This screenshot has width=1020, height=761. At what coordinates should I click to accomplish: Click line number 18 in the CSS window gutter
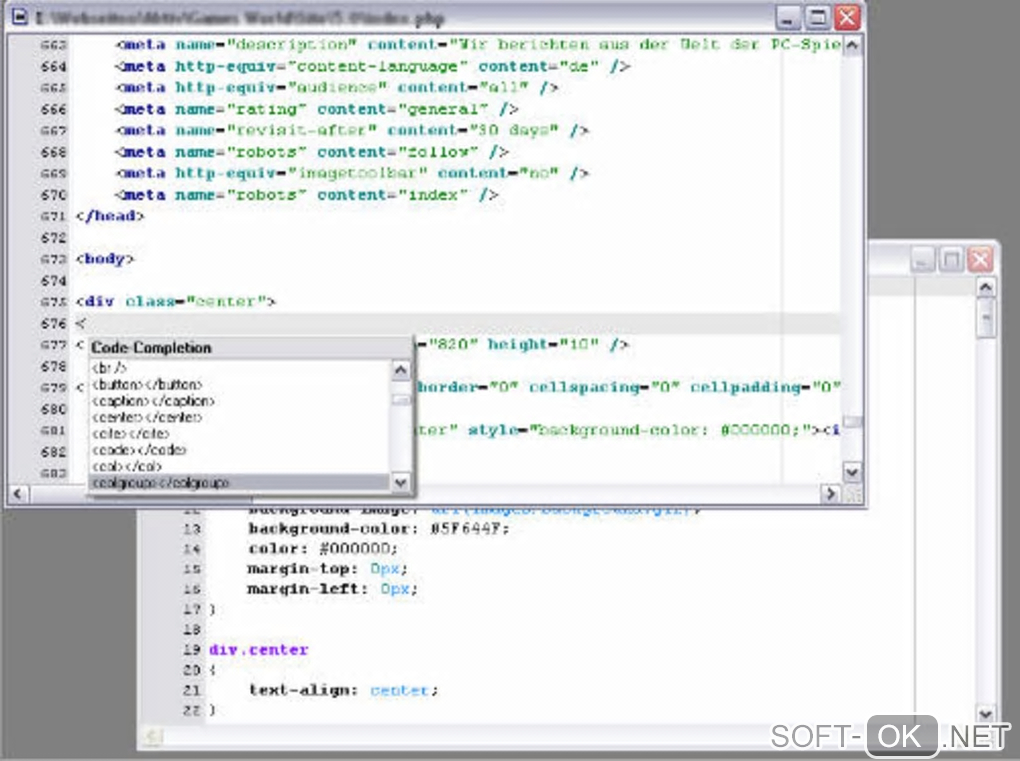[191, 630]
